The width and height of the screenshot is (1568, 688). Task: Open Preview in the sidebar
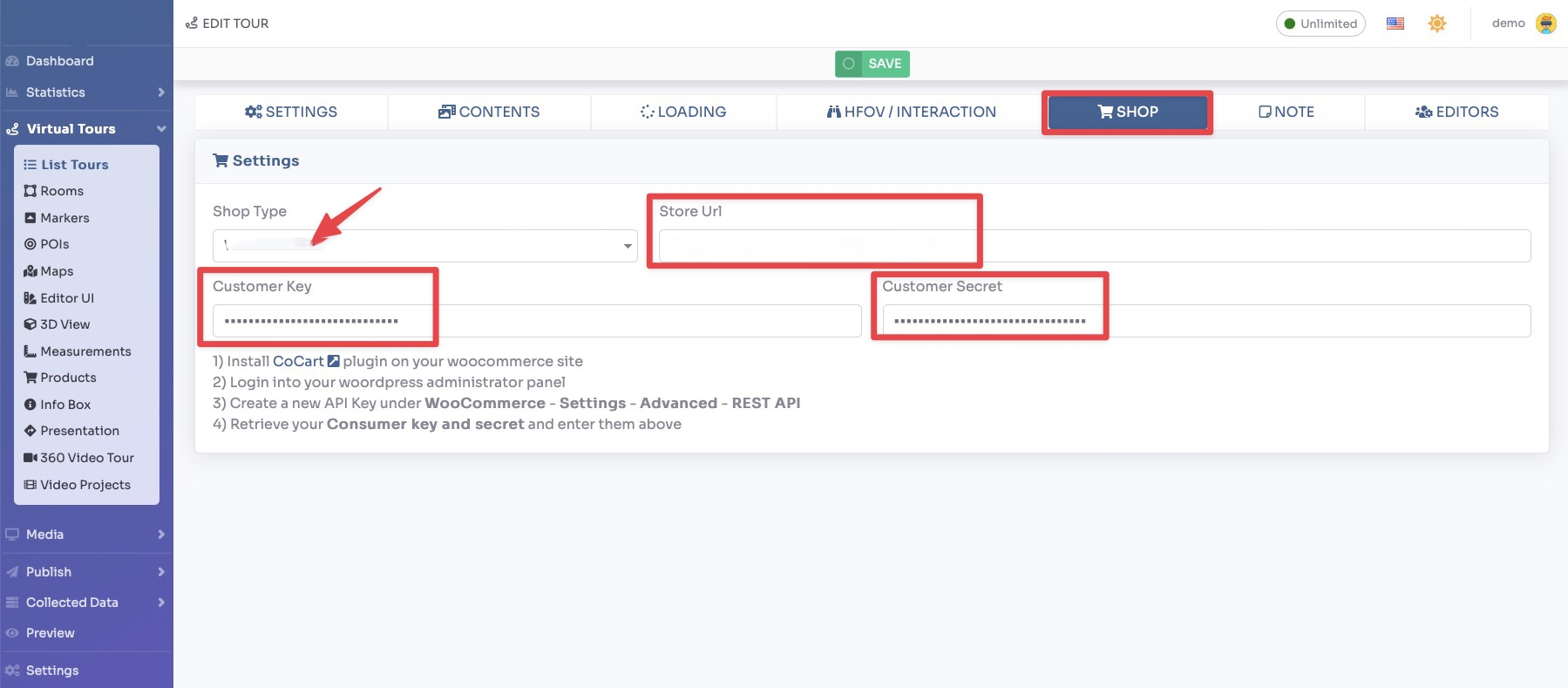click(x=50, y=633)
